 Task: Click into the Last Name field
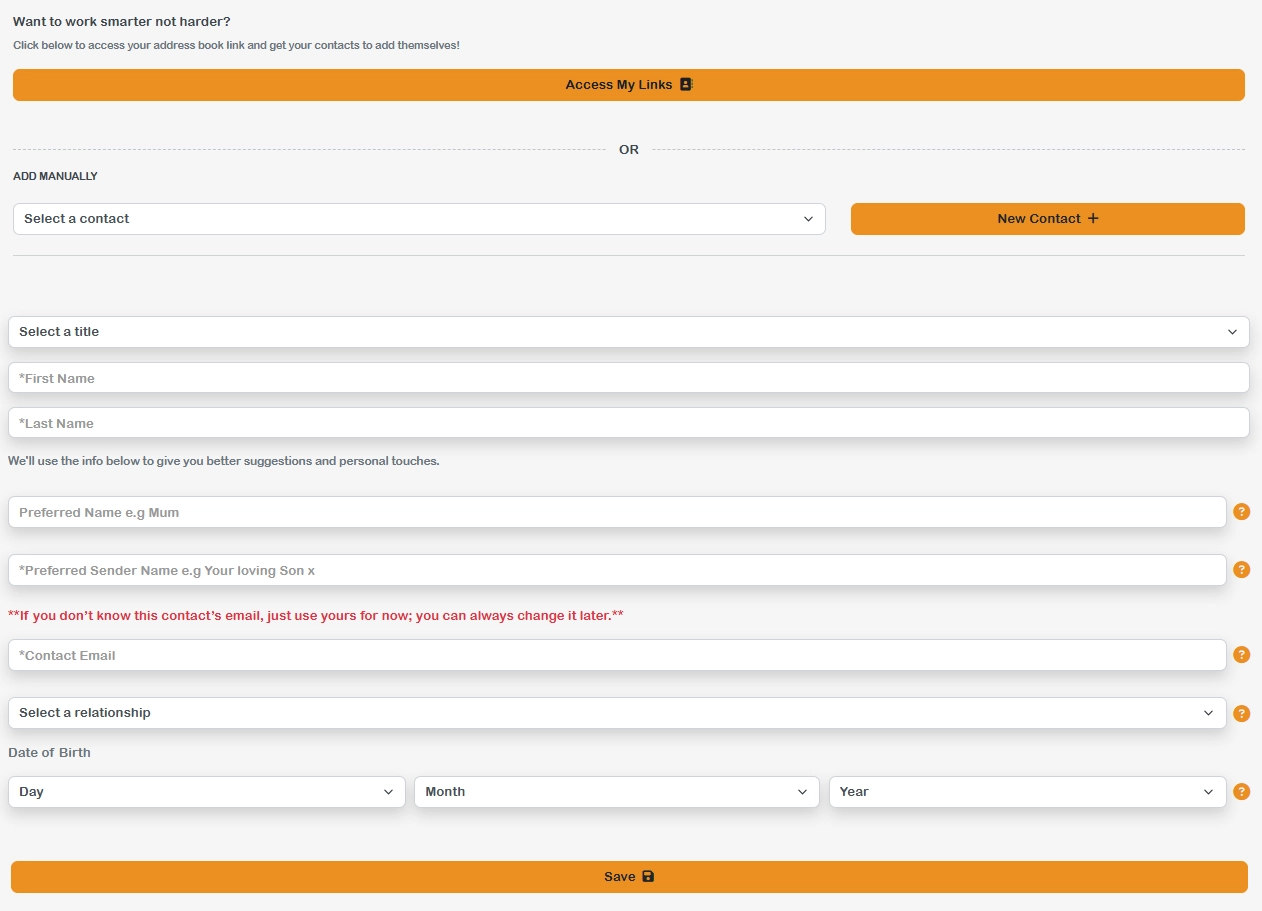click(x=628, y=423)
